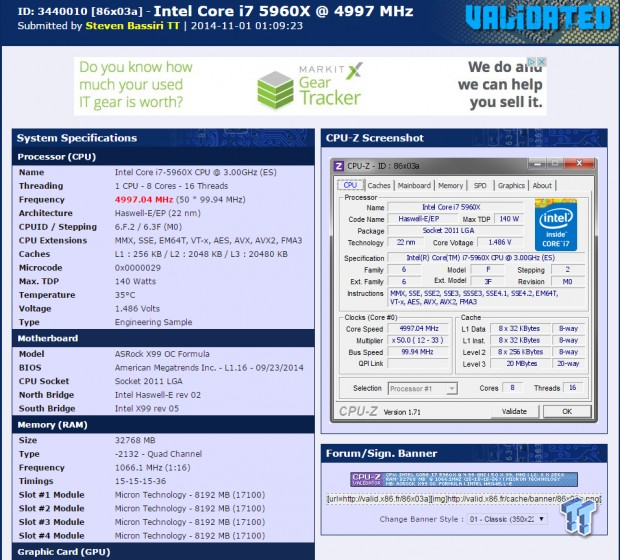
Task: Select the forum banner URL code field
Action: (464, 499)
